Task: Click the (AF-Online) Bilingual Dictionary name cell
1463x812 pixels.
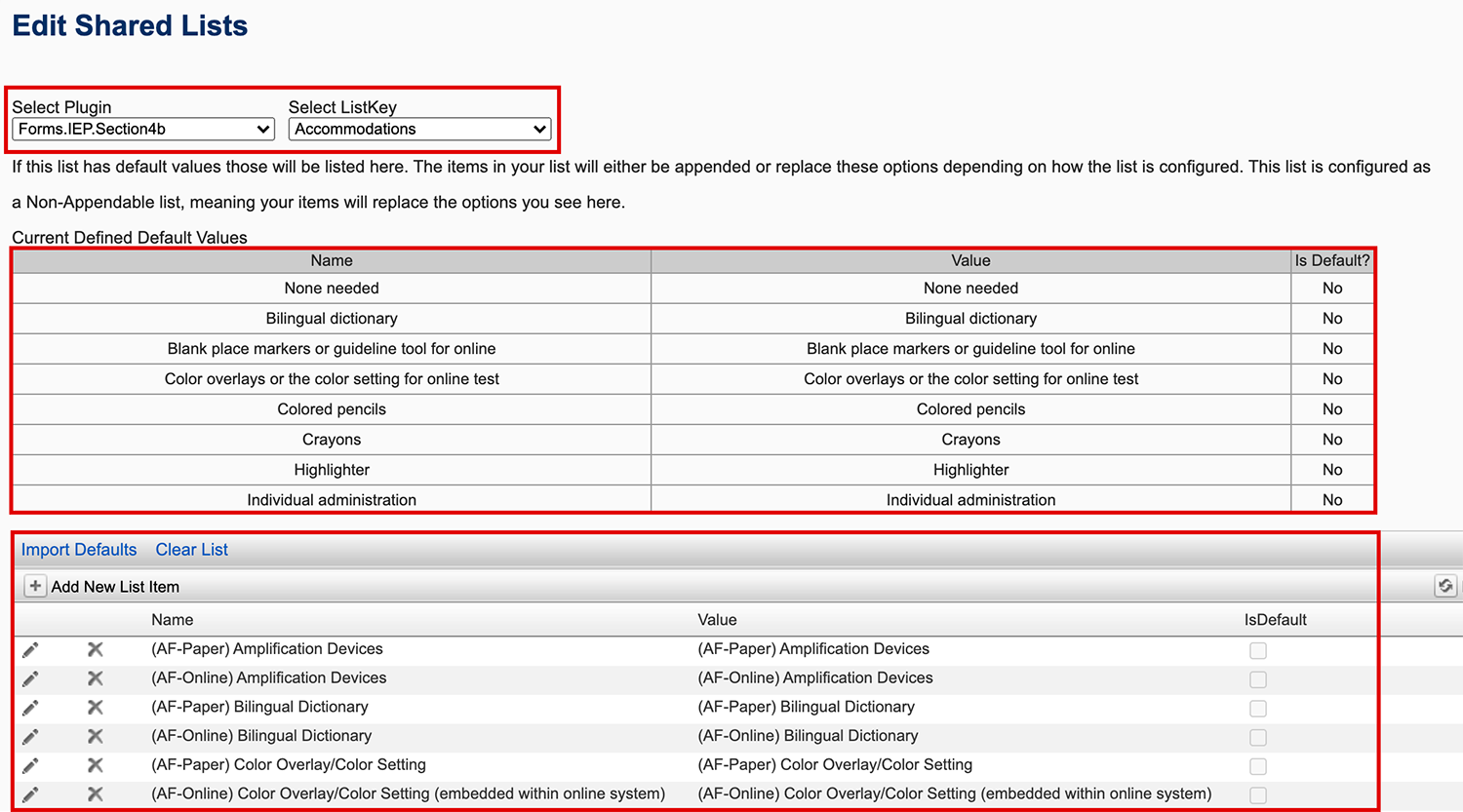Action: [261, 736]
